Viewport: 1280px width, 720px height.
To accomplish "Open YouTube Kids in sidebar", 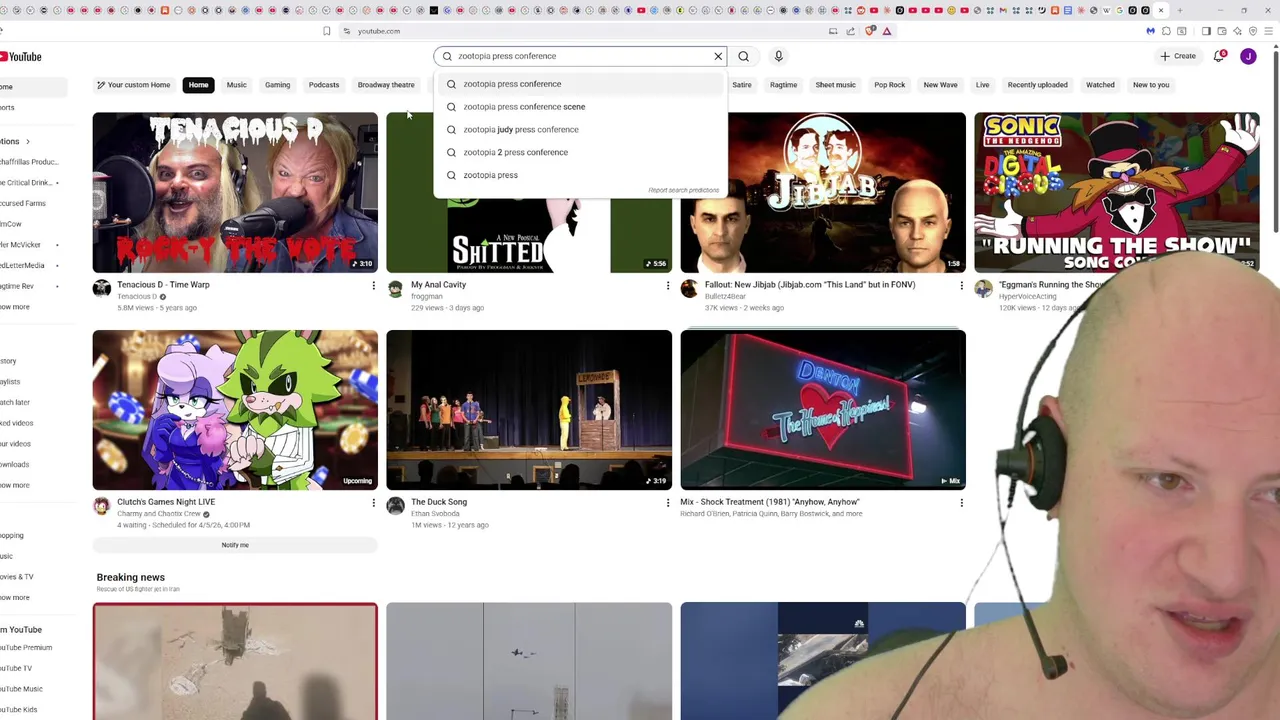I will coord(19,710).
